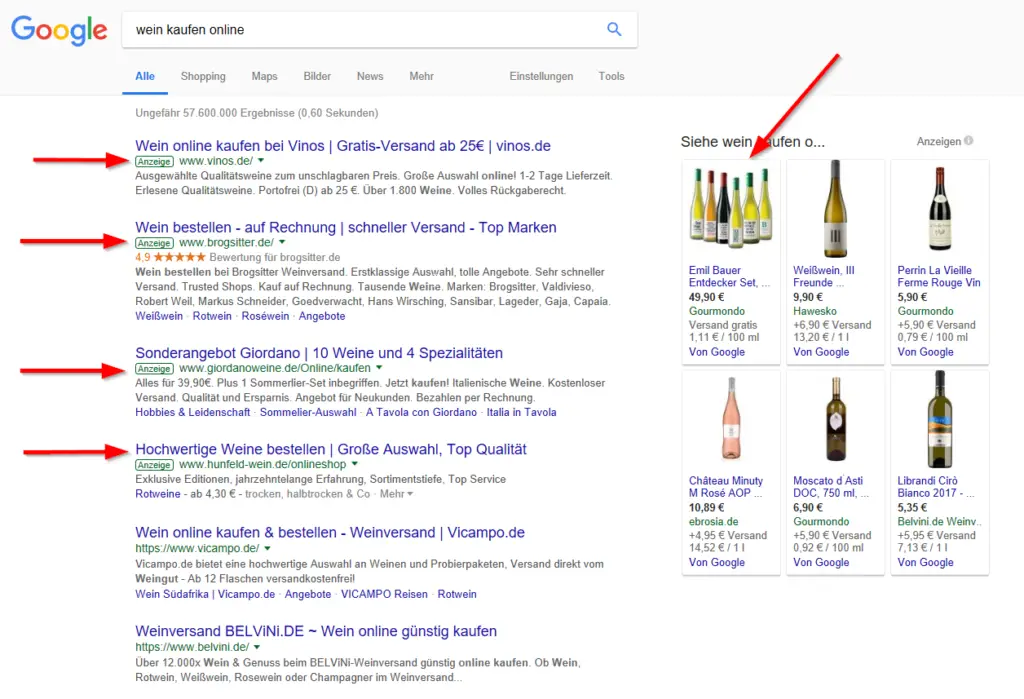
Task: Open Wein online kaufen bei Vinos result
Action: 343,146
